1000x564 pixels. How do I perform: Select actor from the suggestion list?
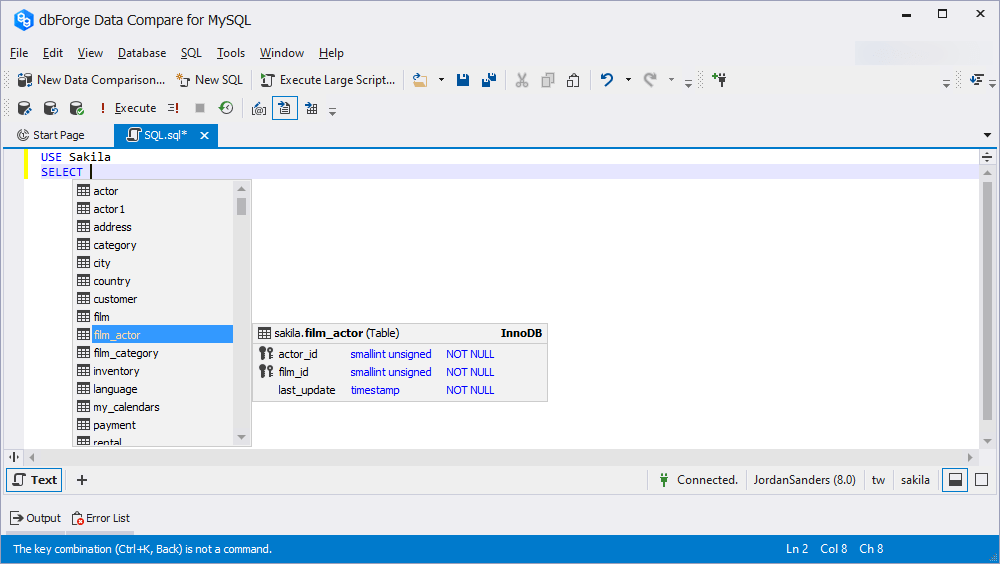point(154,191)
